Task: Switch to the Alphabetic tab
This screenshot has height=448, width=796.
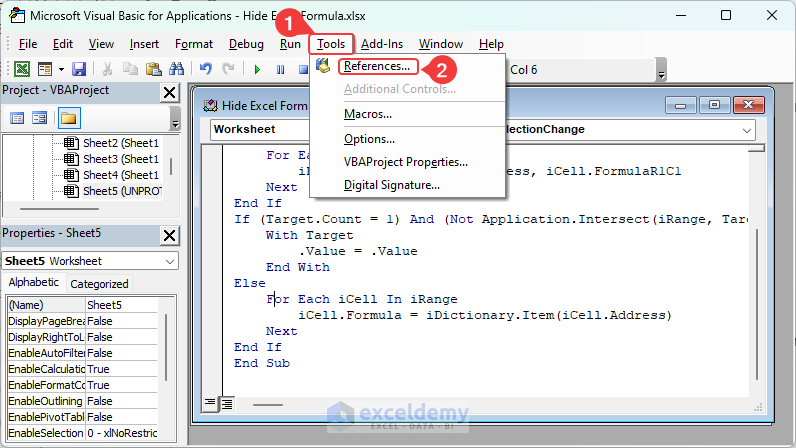Action: coord(34,282)
